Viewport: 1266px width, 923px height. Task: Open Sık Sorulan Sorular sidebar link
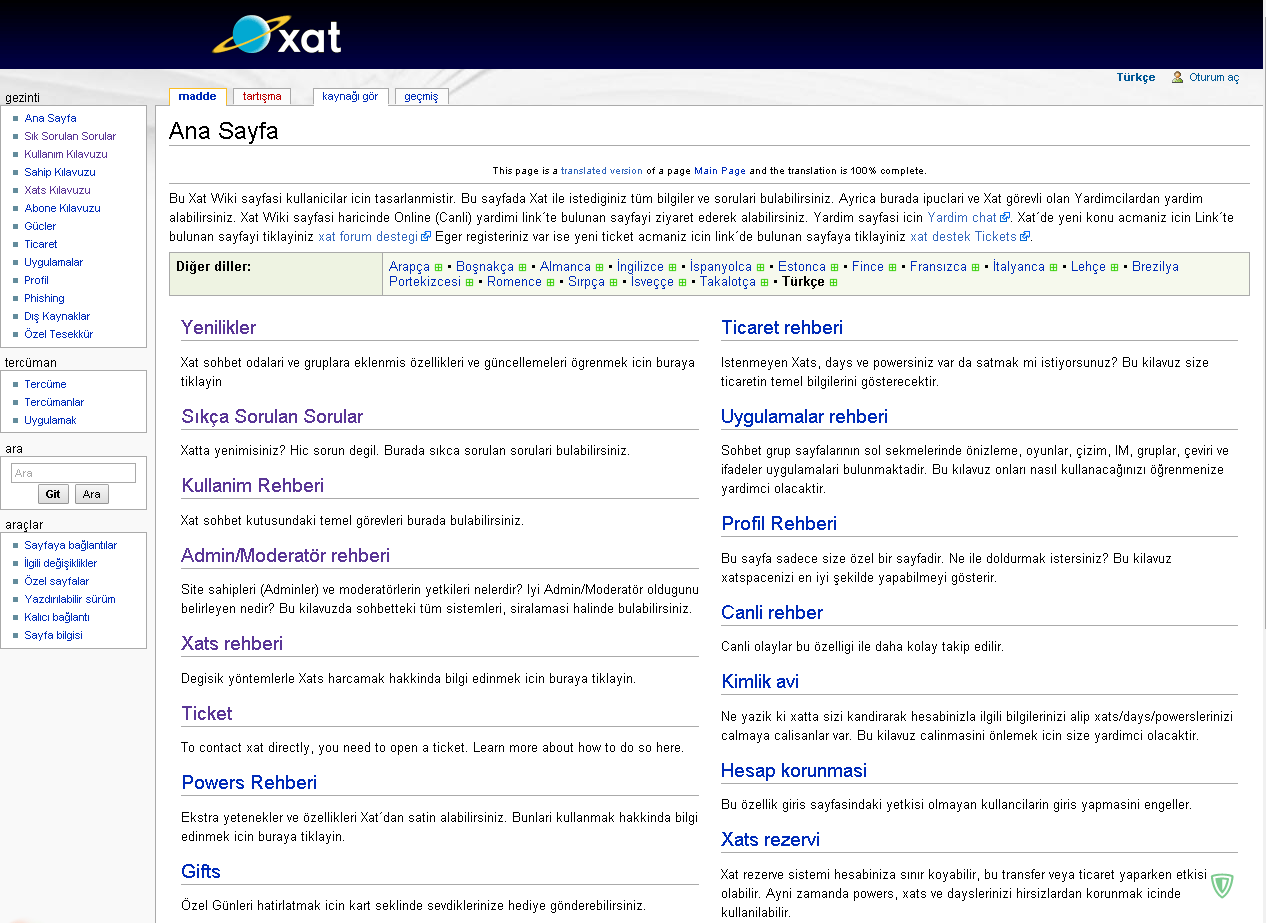click(x=70, y=136)
